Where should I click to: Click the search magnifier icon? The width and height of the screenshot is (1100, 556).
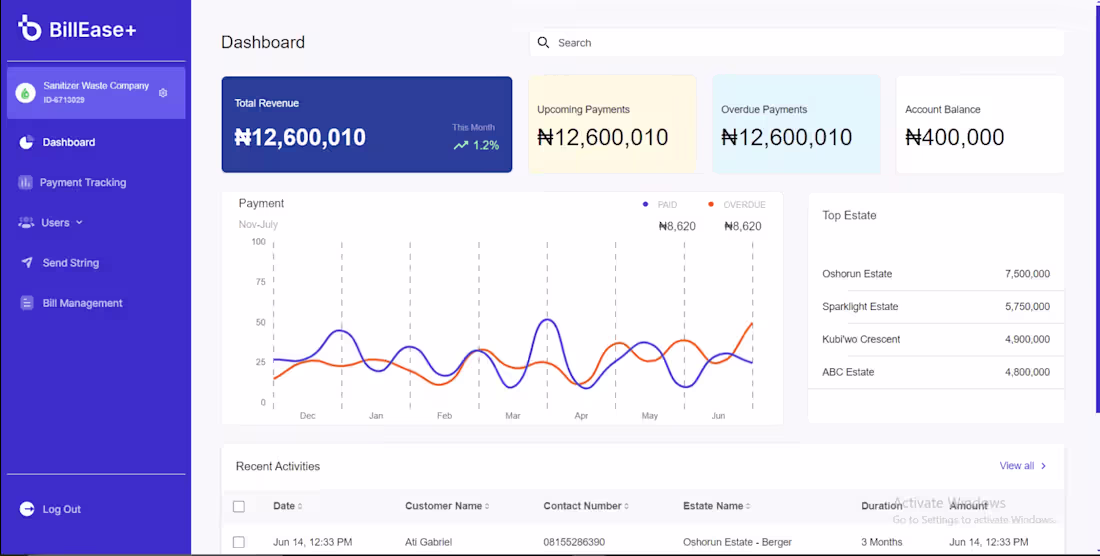tap(544, 43)
